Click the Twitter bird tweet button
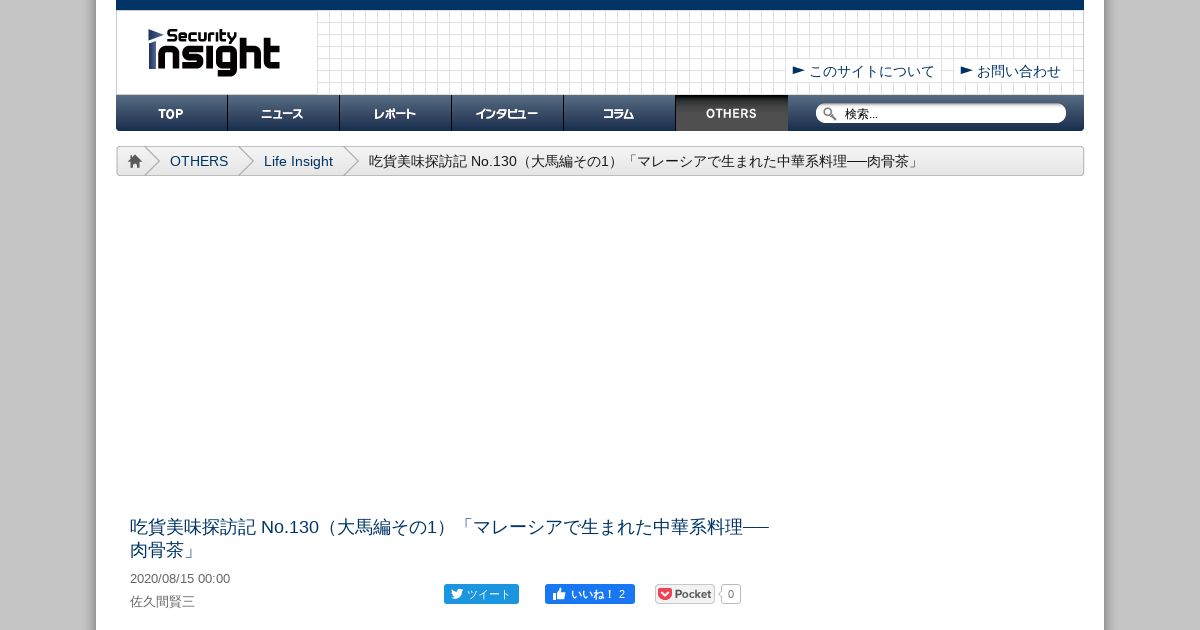Viewport: 1200px width, 630px height. tap(481, 594)
